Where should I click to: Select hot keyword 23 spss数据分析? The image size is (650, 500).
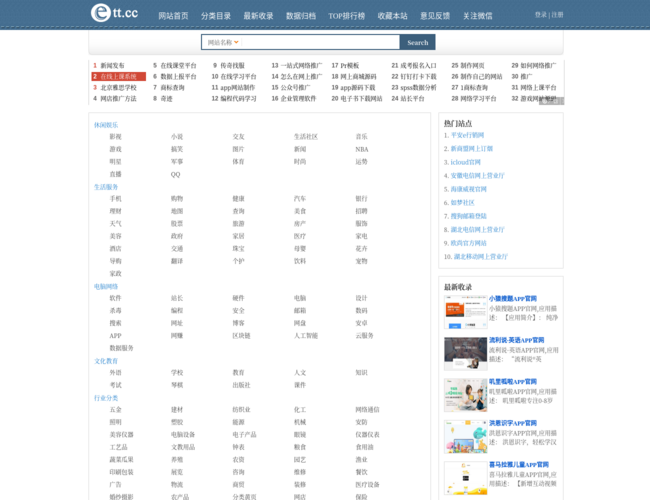(x=418, y=87)
